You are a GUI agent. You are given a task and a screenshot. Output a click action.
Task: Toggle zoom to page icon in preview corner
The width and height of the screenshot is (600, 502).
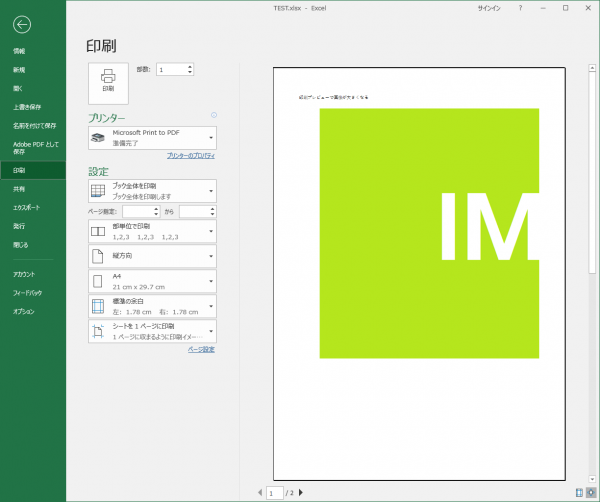pyautogui.click(x=592, y=492)
